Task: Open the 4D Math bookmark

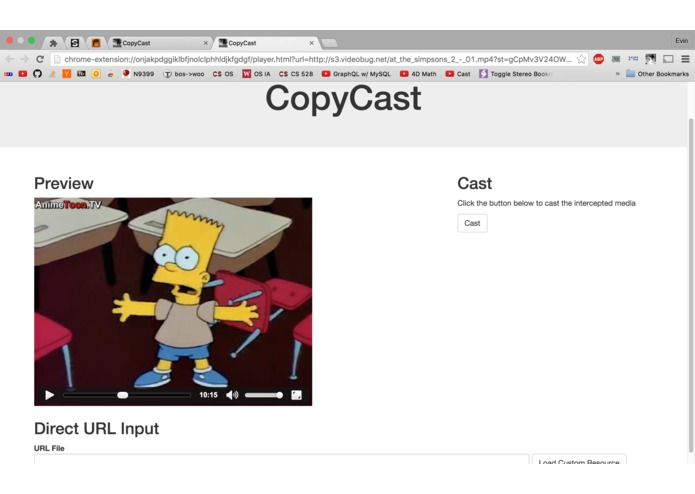Action: coord(418,74)
